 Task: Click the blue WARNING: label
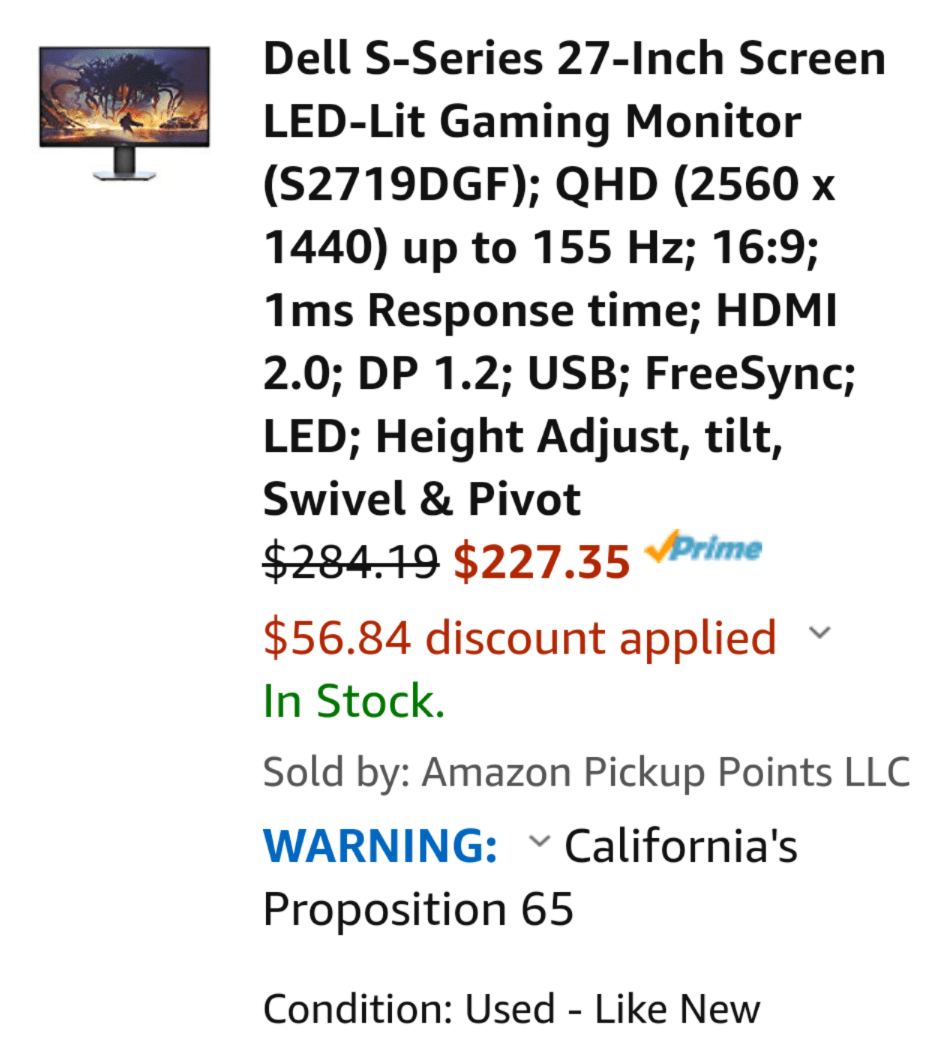pyautogui.click(x=379, y=846)
